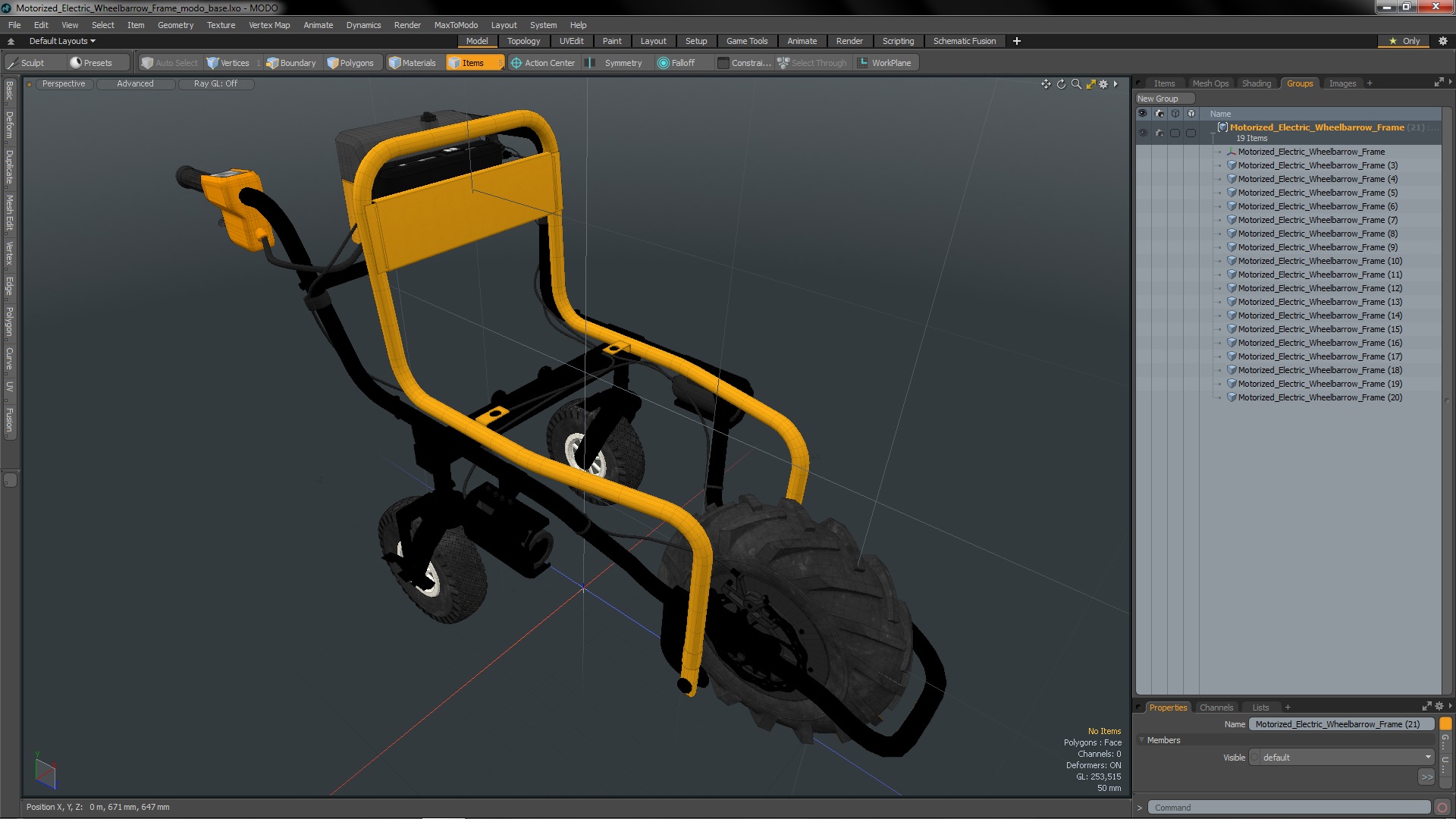The image size is (1456, 819).
Task: Add a tab next to Lists
Action: tap(1287, 708)
